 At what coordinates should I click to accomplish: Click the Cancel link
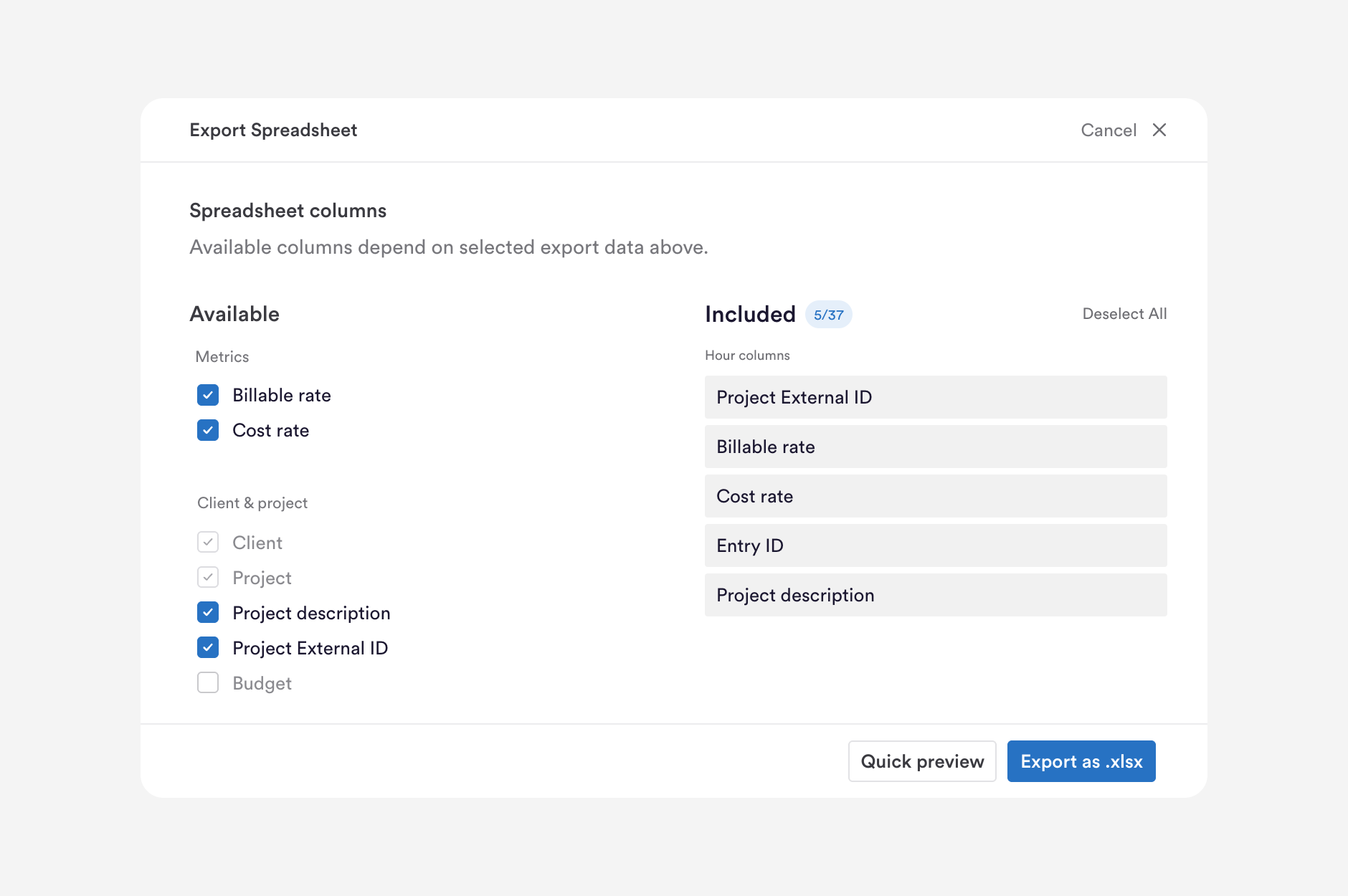pos(1109,130)
